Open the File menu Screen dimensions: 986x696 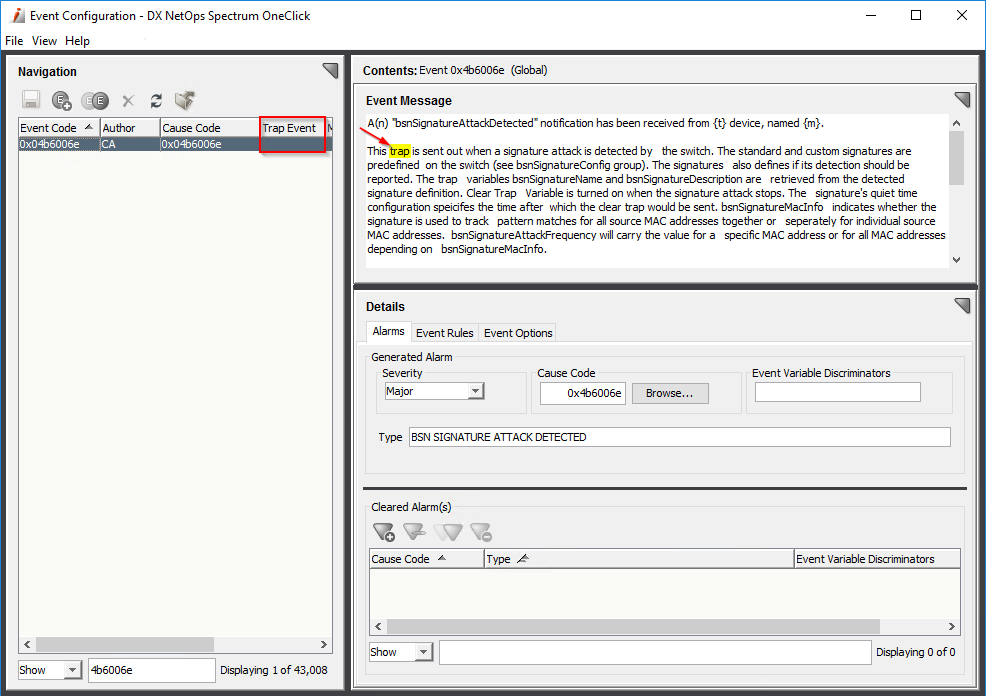(14, 41)
